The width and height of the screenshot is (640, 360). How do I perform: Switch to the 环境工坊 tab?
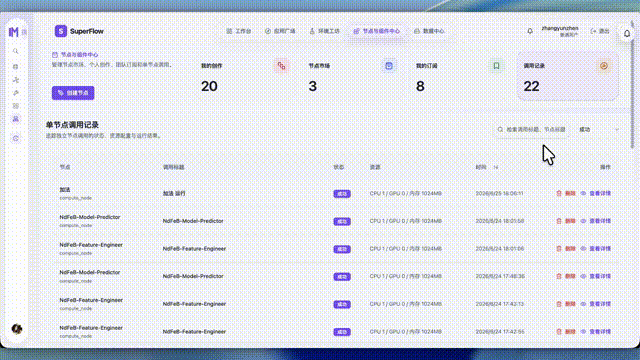[324, 31]
